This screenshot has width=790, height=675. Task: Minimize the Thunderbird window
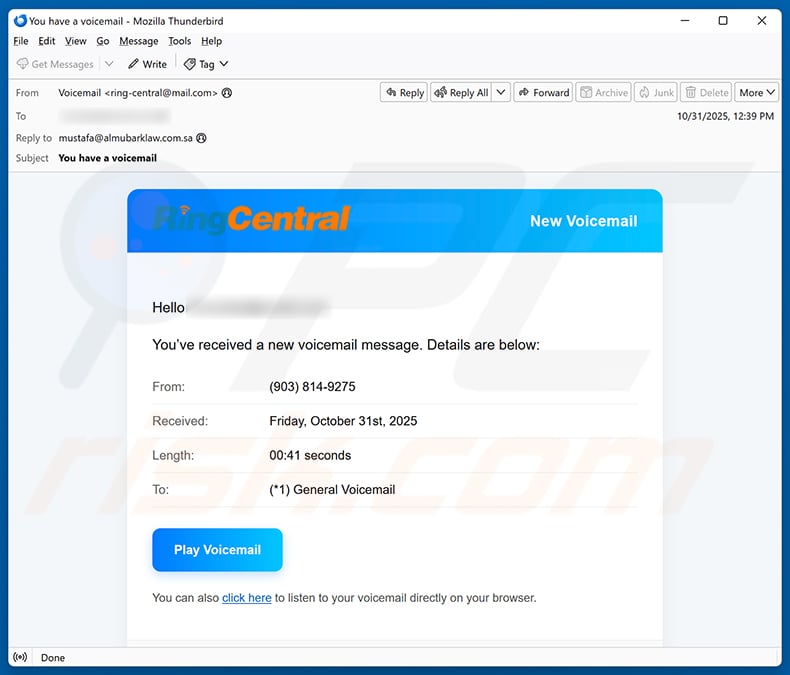tap(685, 21)
